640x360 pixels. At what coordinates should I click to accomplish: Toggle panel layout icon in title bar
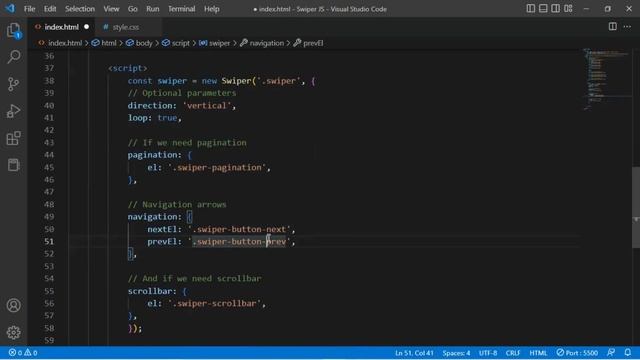(543, 9)
